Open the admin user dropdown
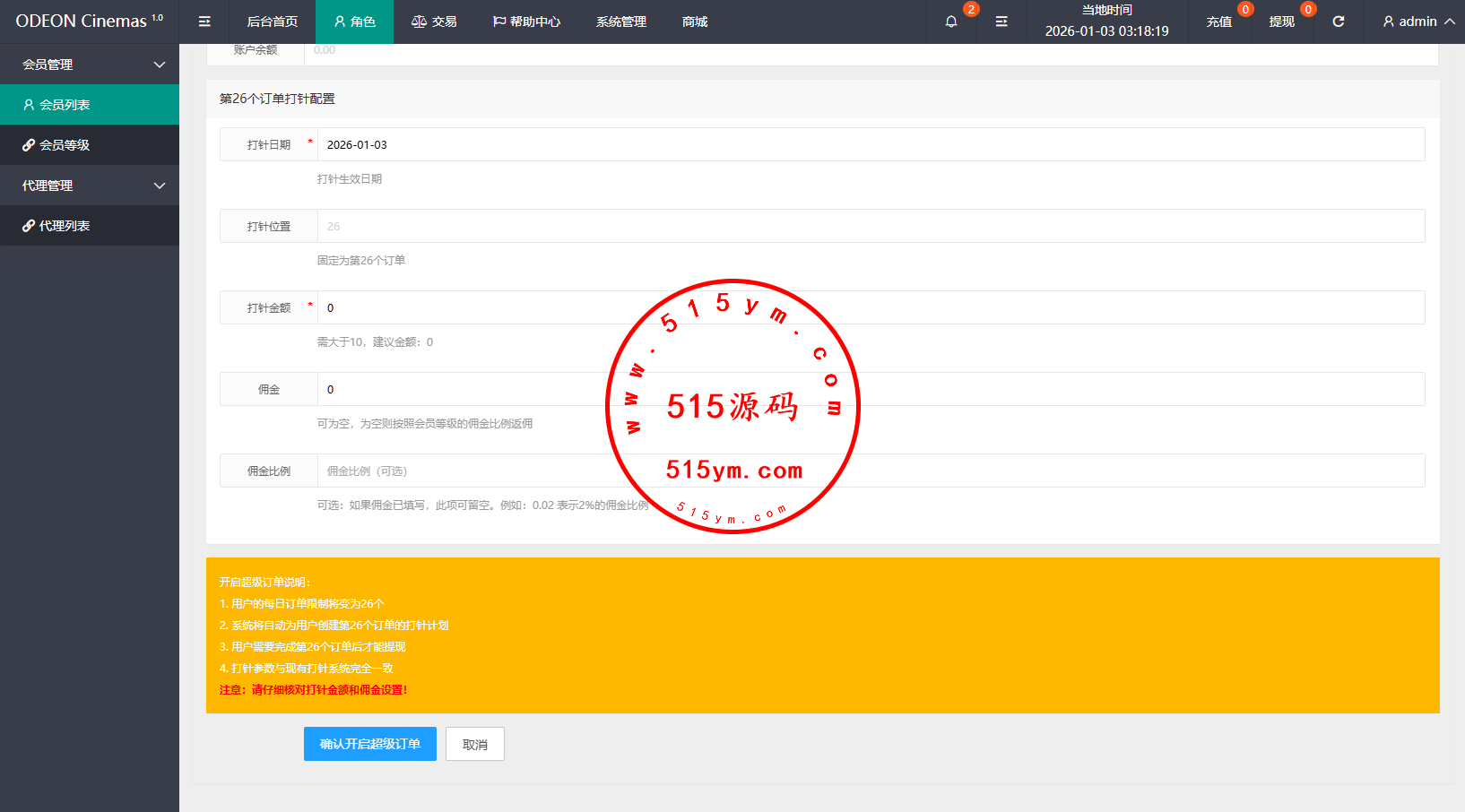Image resolution: width=1465 pixels, height=812 pixels. pyautogui.click(x=1418, y=22)
